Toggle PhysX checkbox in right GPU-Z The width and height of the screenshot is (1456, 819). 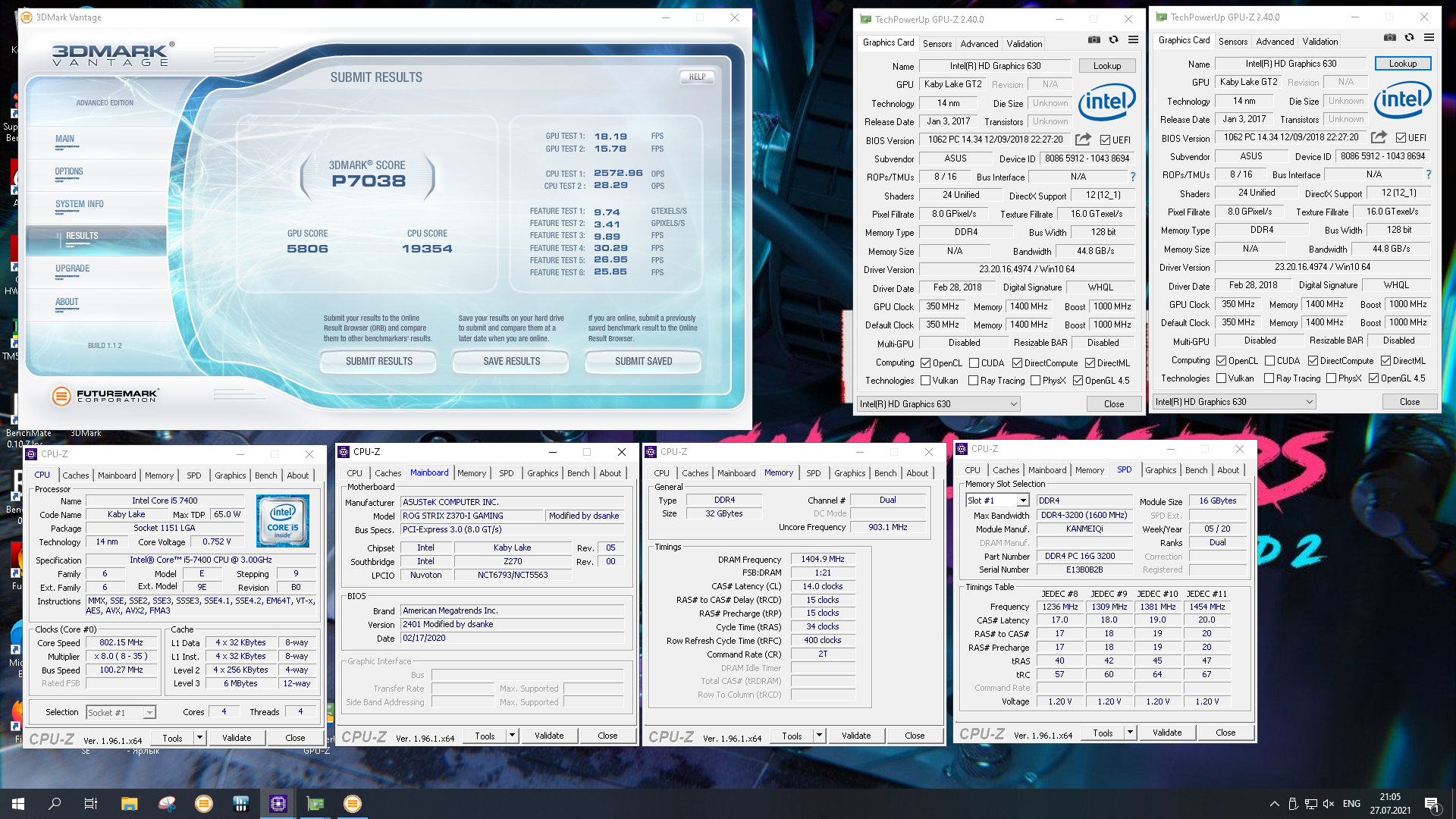tap(1331, 378)
